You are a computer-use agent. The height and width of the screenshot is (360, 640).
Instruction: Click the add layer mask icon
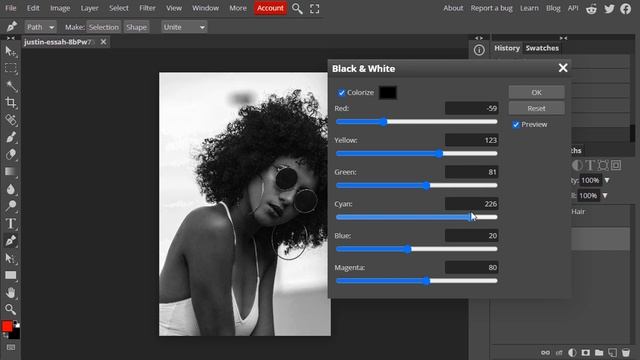[586, 352]
